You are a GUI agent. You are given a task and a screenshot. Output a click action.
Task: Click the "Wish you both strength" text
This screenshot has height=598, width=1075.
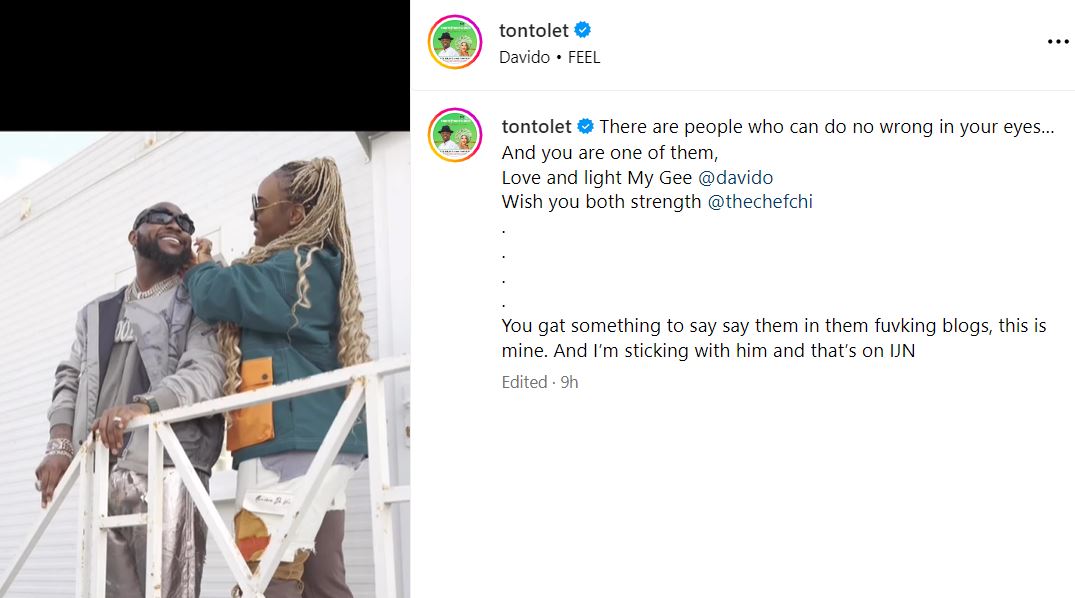(600, 203)
